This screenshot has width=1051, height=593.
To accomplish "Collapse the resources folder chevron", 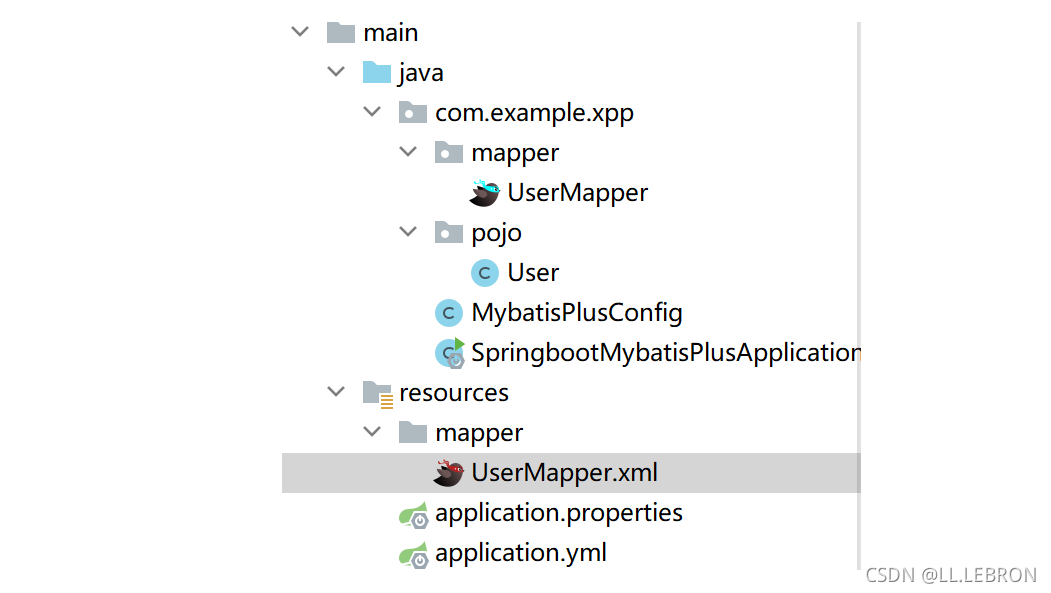I will tap(336, 392).
